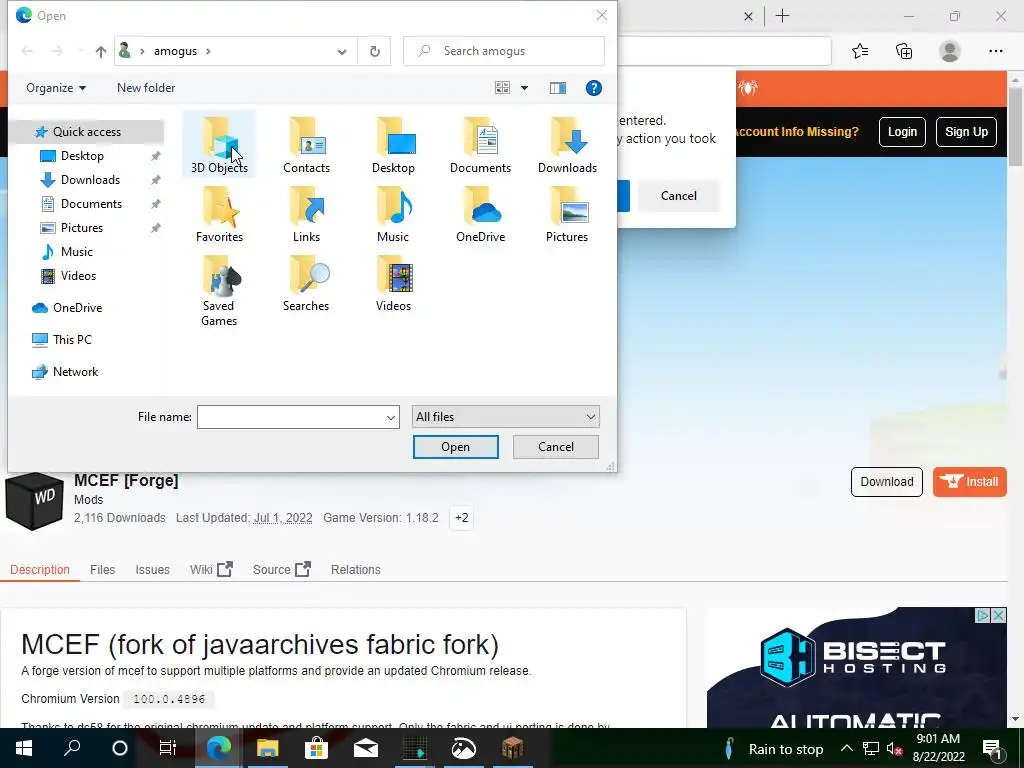Click the orange Install button
This screenshot has width=1024, height=768.
(x=970, y=482)
